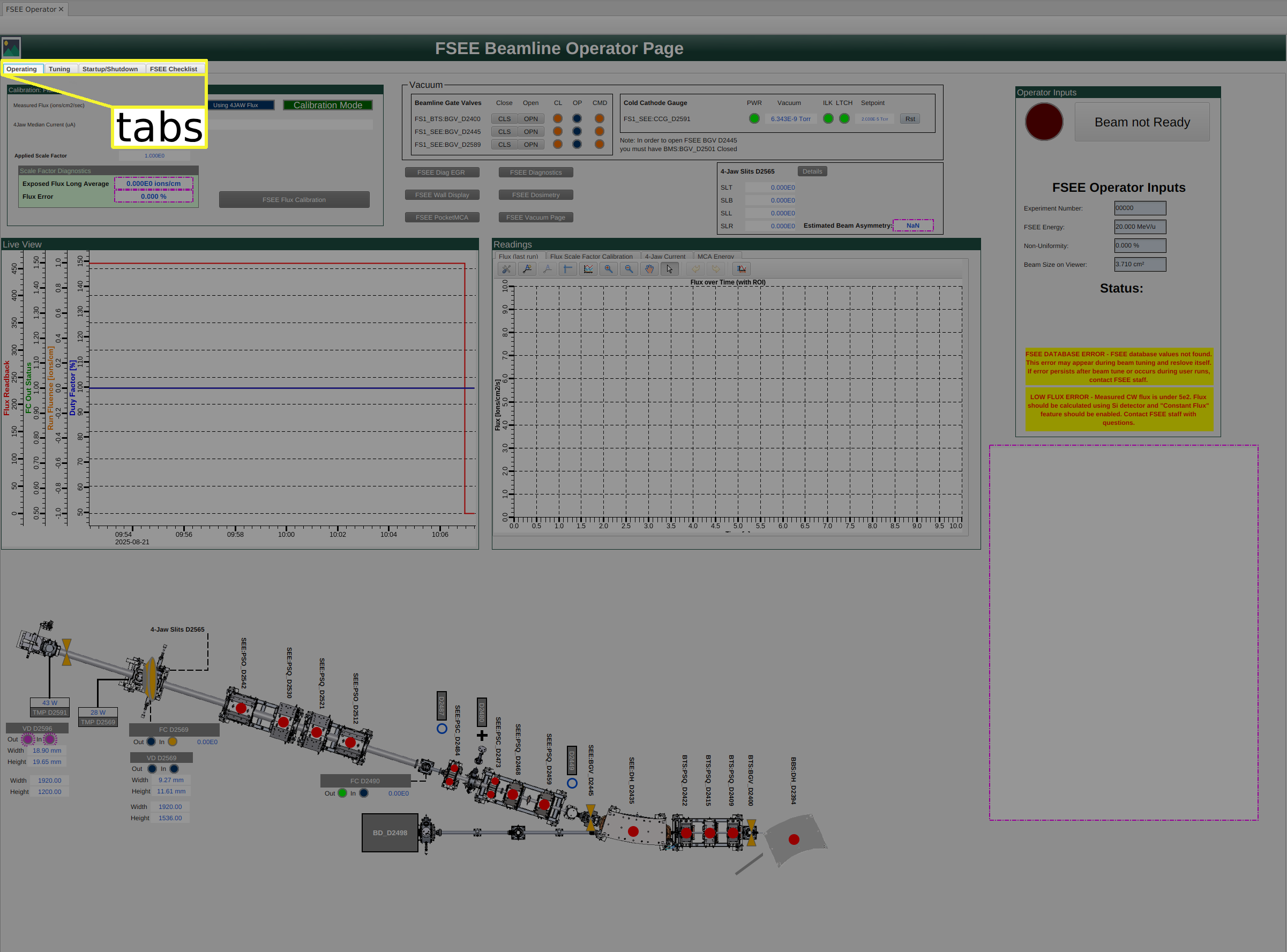Screen dimensions: 1287x952
Task: Select the 4-Jaw Current readings tab
Action: click(664, 257)
